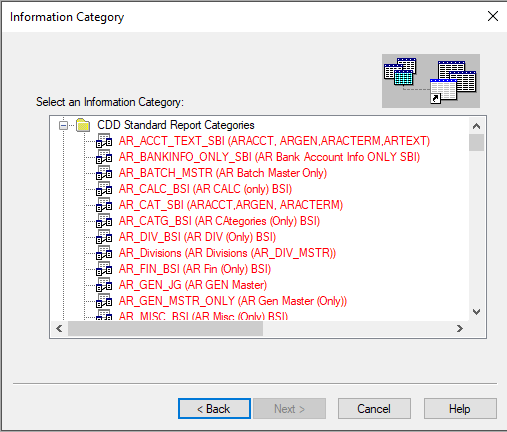This screenshot has height=432, width=507.
Task: Click the horizontal scrollbar thumb
Action: point(165,329)
